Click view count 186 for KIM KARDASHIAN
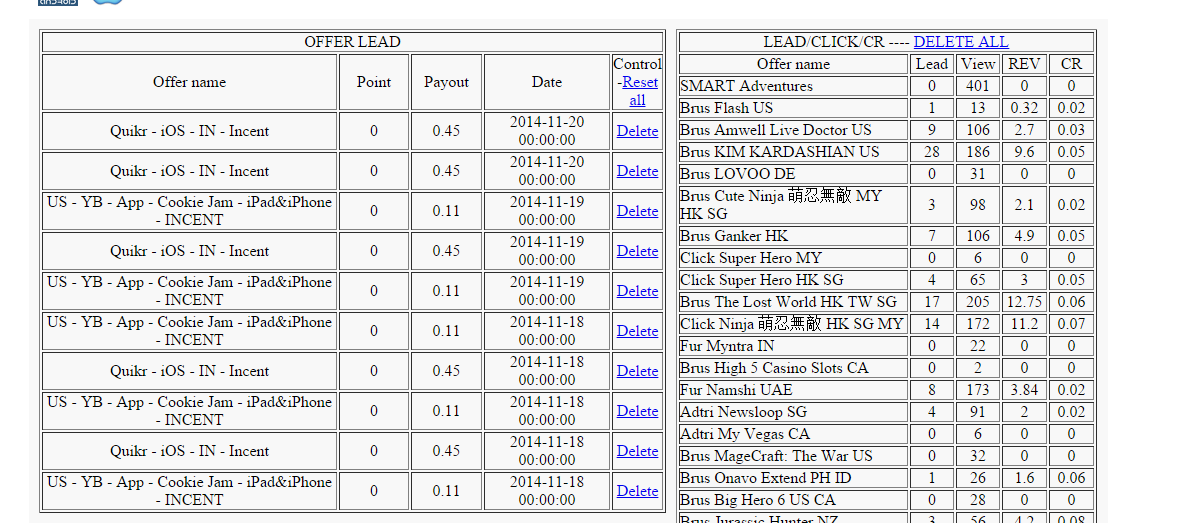The width and height of the screenshot is (1201, 523). tap(978, 152)
